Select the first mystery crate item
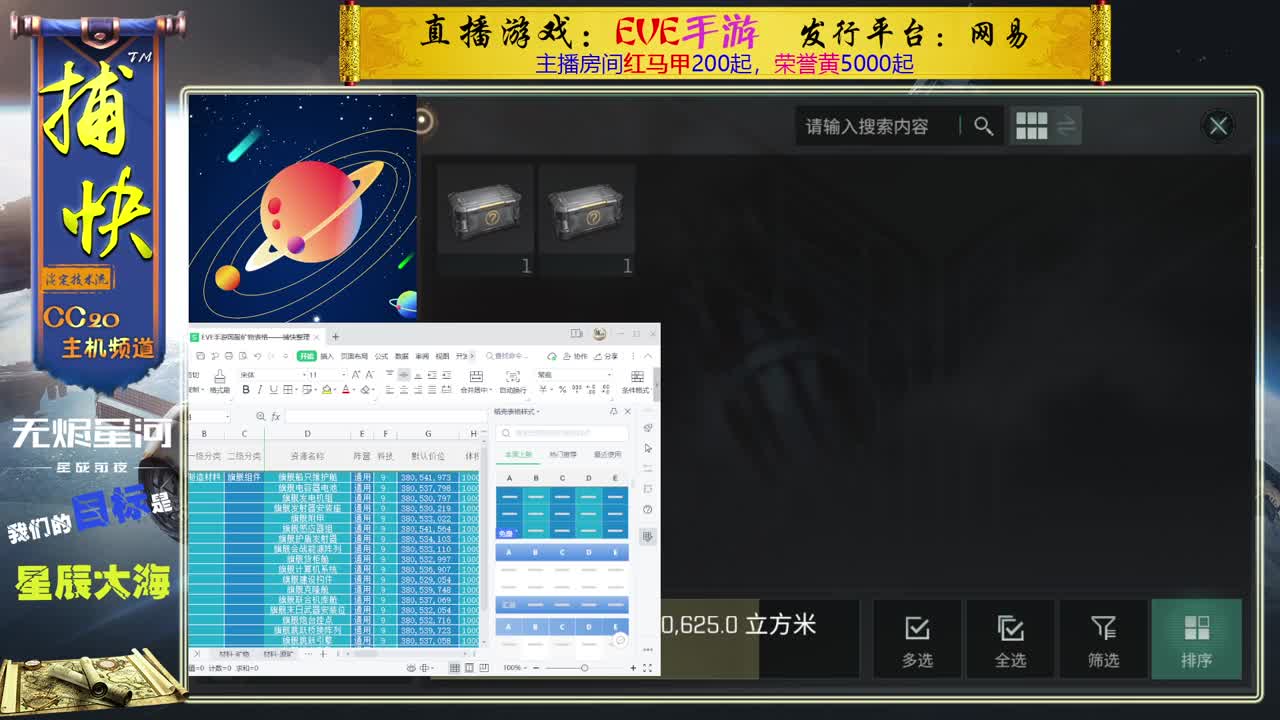 click(485, 220)
